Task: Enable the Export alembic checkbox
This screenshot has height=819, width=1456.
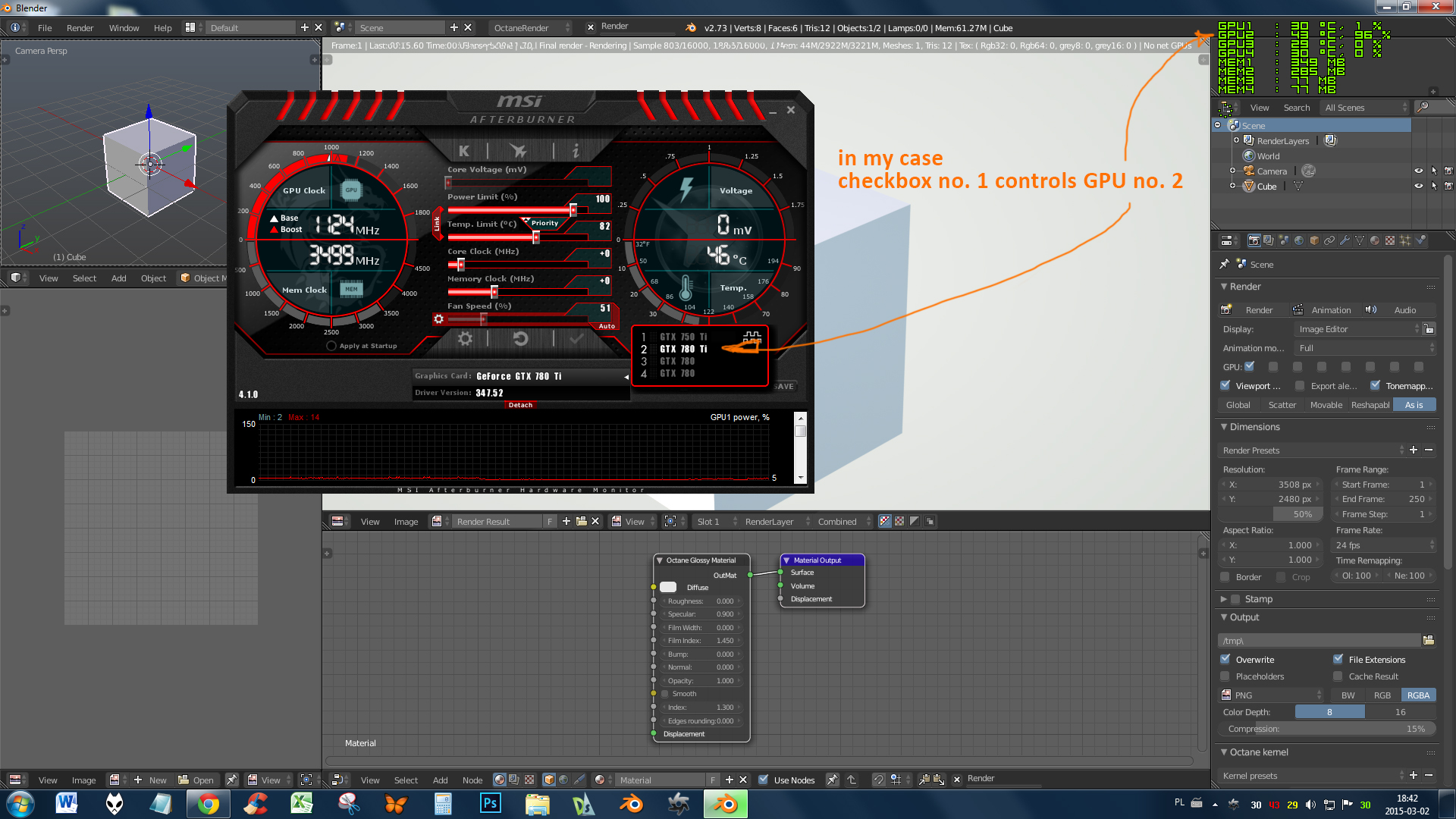Action: (1300, 386)
